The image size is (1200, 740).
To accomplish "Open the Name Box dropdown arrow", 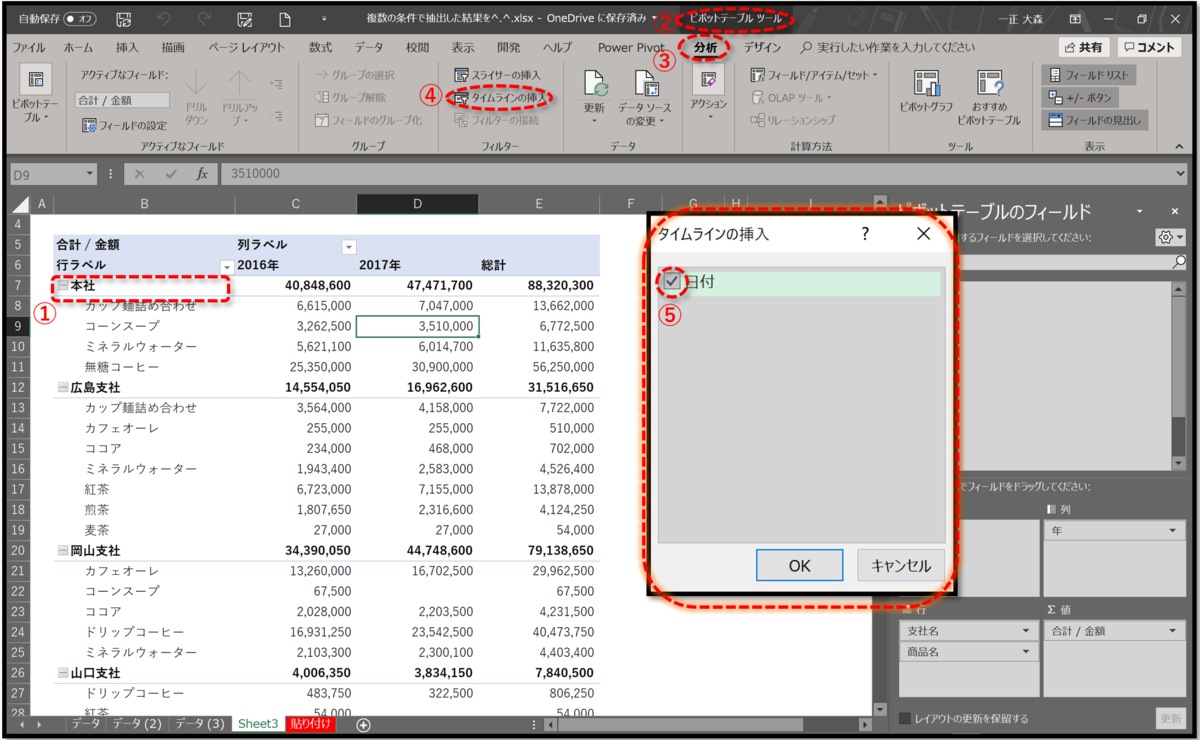I will (90, 173).
